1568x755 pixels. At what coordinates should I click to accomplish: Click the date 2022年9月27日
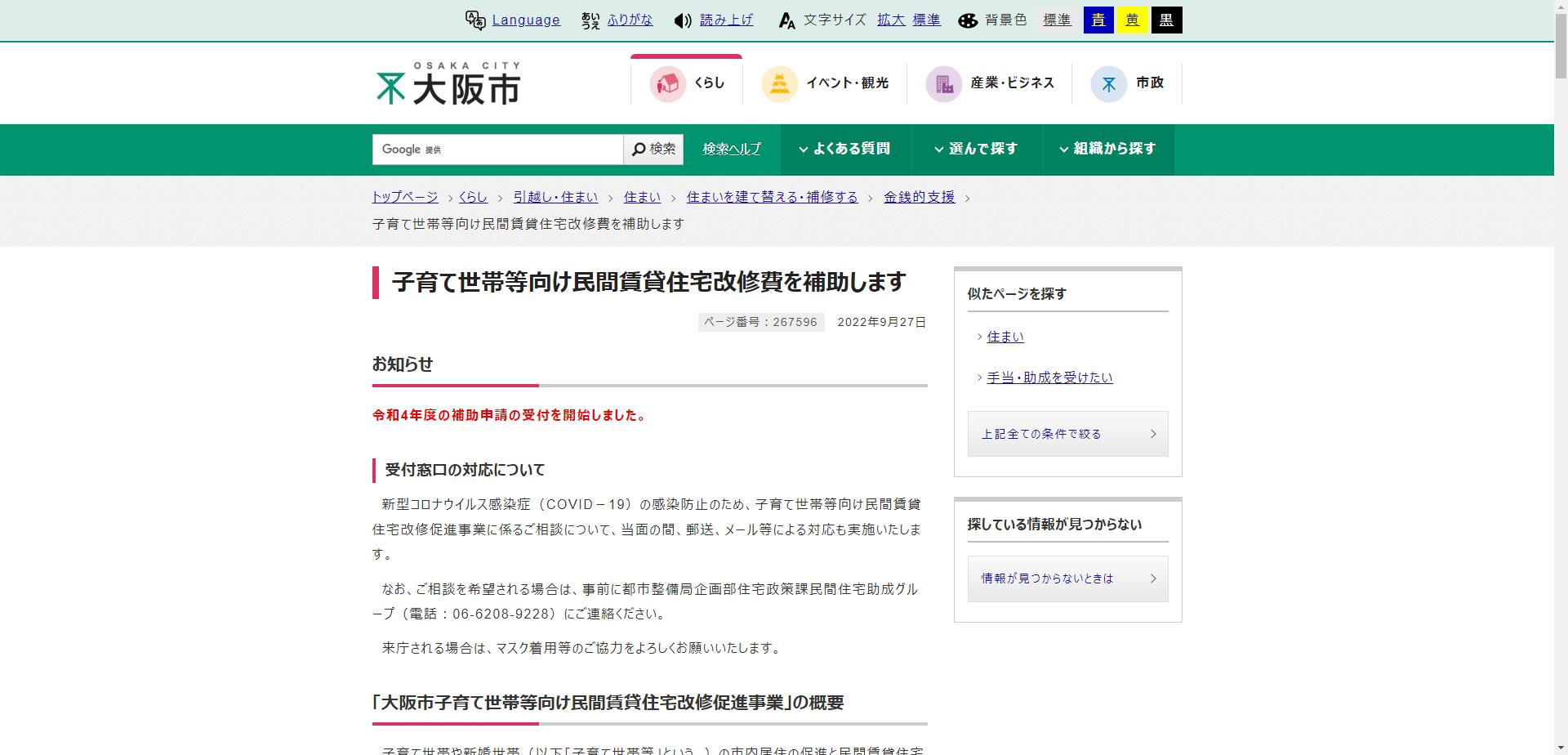(882, 322)
